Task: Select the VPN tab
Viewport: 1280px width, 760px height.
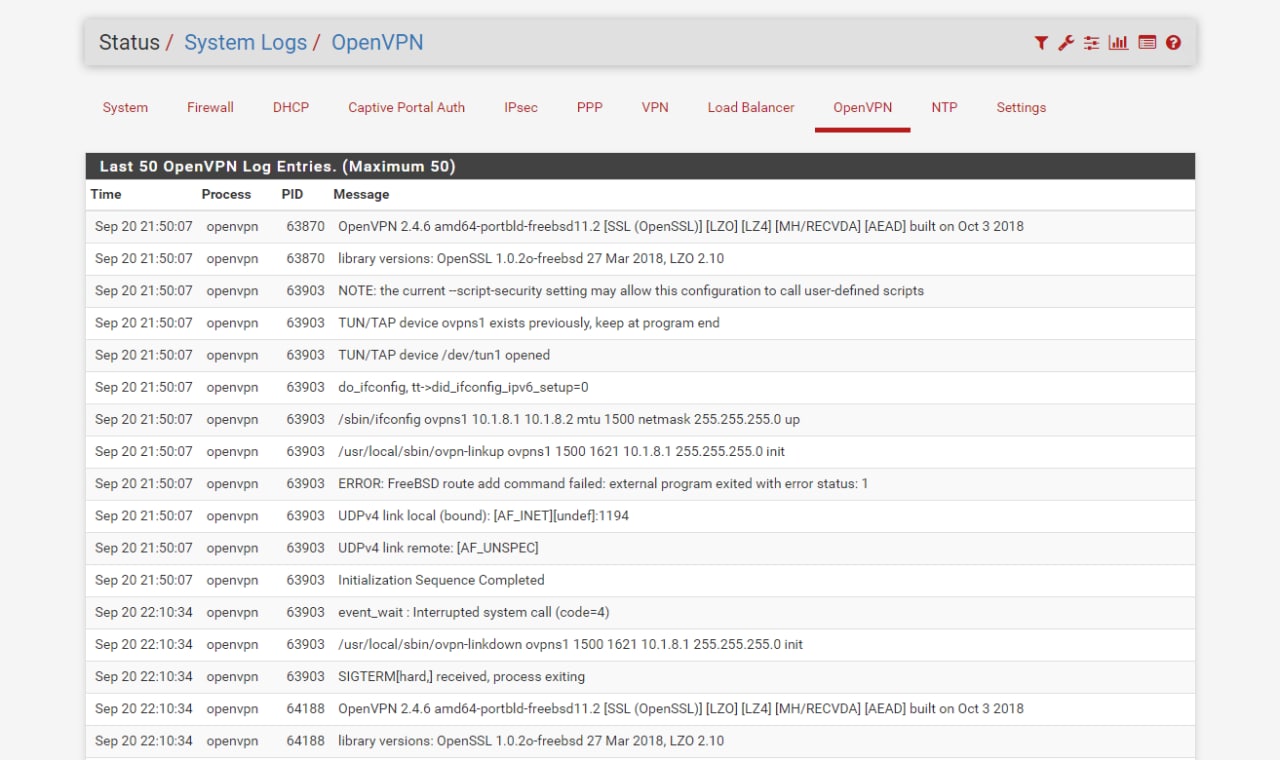Action: tap(655, 107)
